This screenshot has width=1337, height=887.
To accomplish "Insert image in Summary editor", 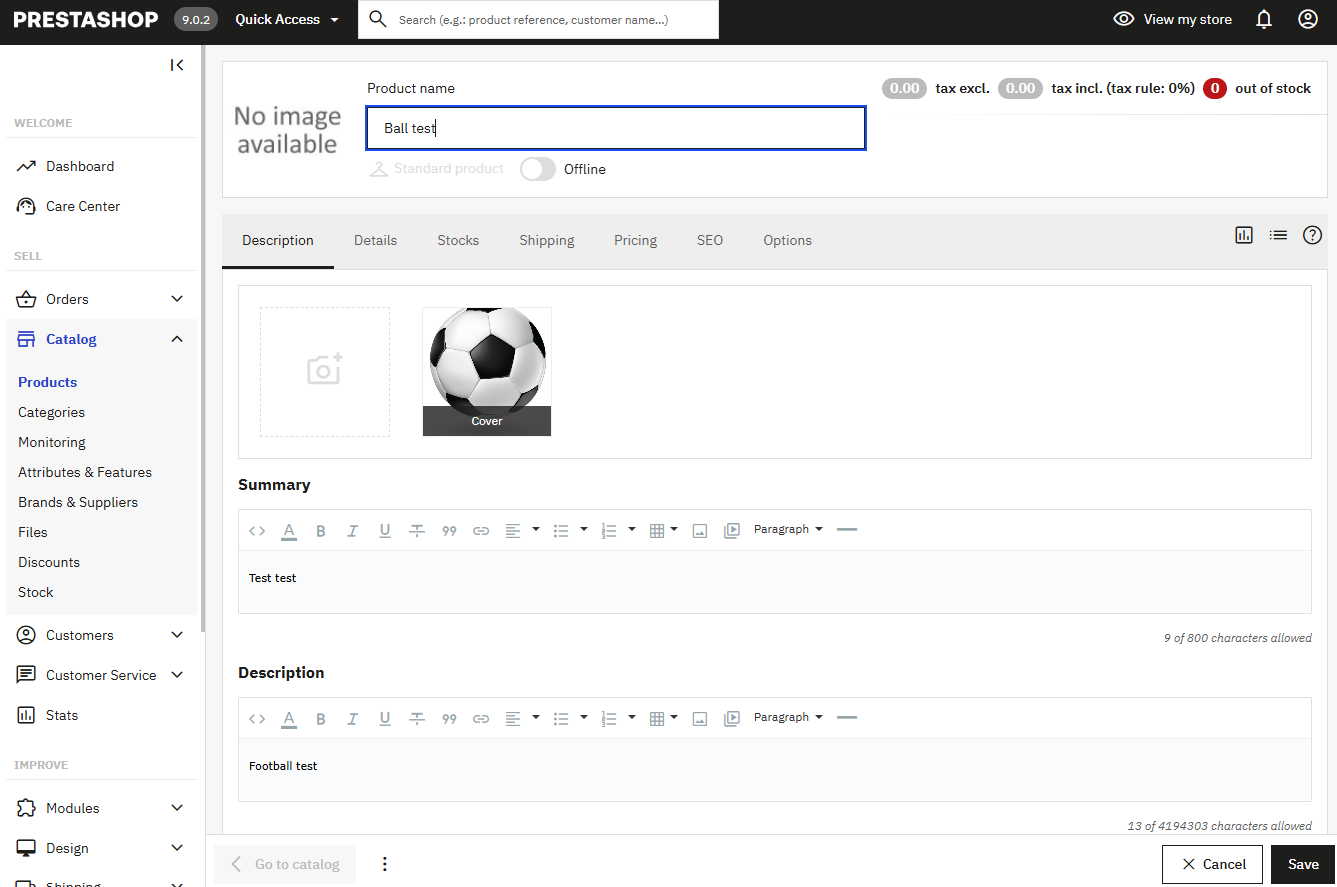I will click(700, 531).
